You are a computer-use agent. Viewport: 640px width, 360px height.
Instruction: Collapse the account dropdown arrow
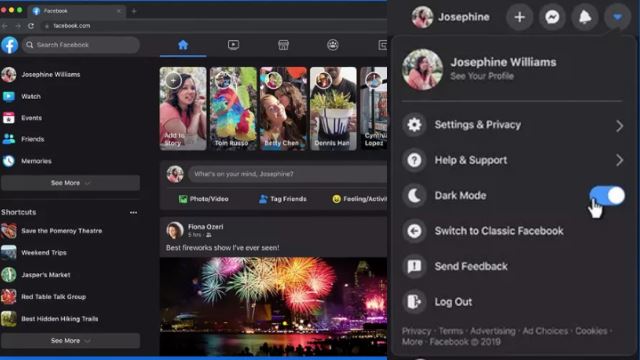click(618, 17)
